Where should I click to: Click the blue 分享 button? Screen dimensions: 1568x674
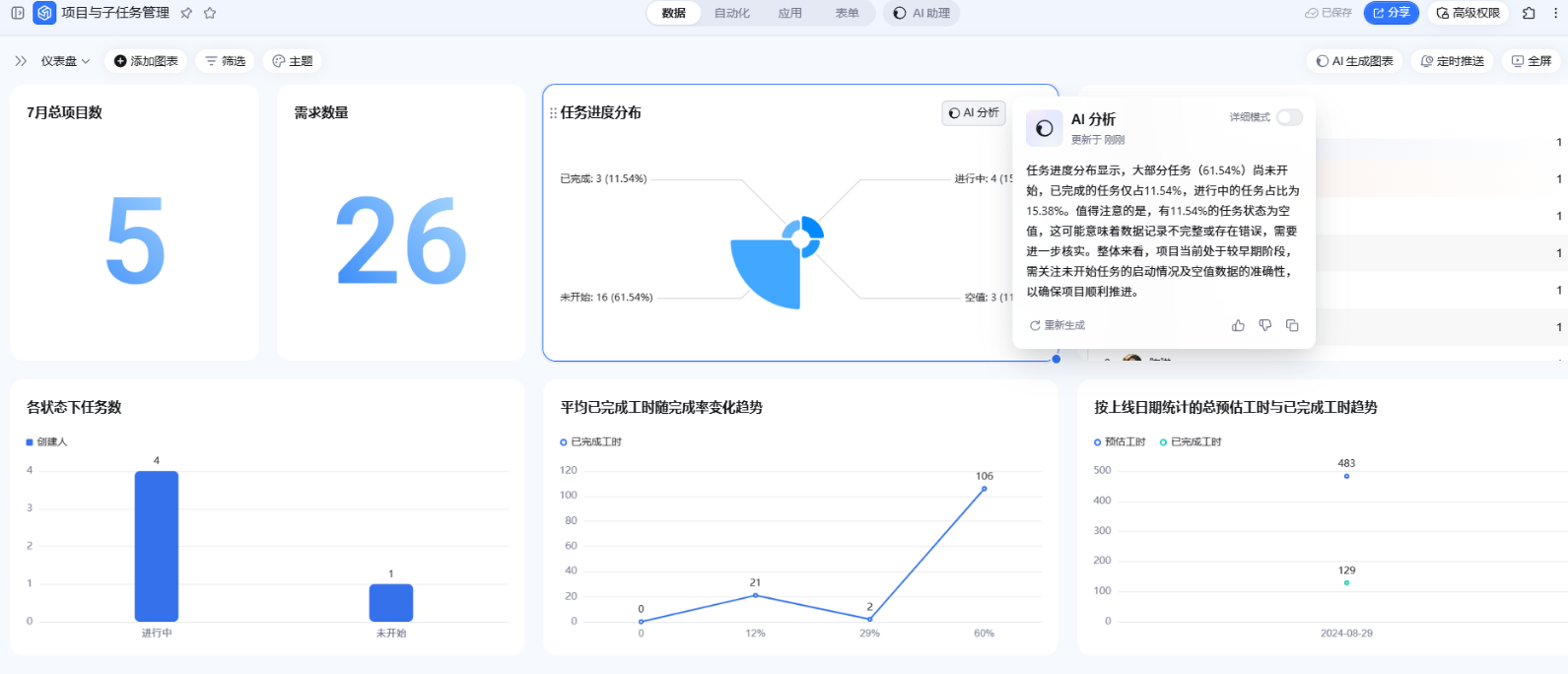tap(1390, 13)
